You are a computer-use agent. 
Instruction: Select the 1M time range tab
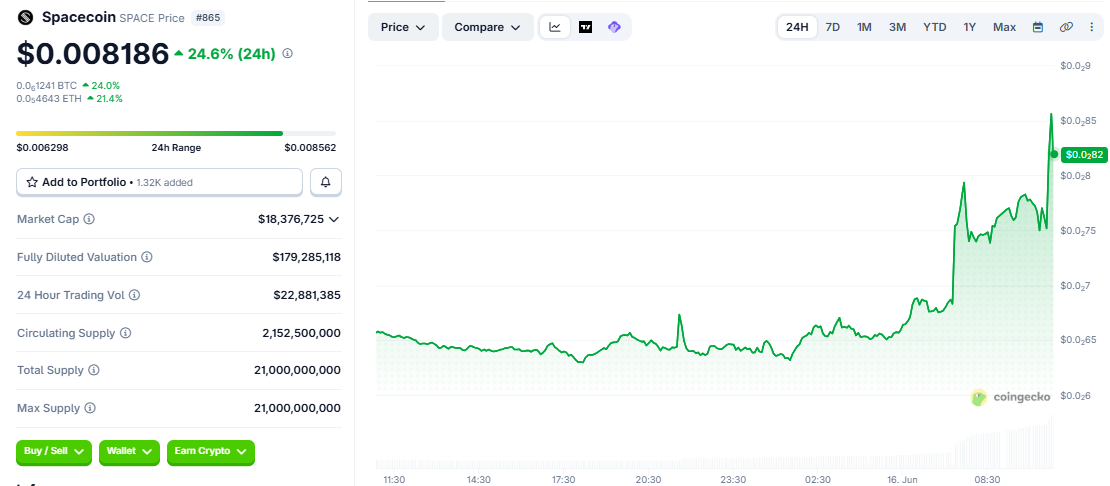pyautogui.click(x=864, y=27)
